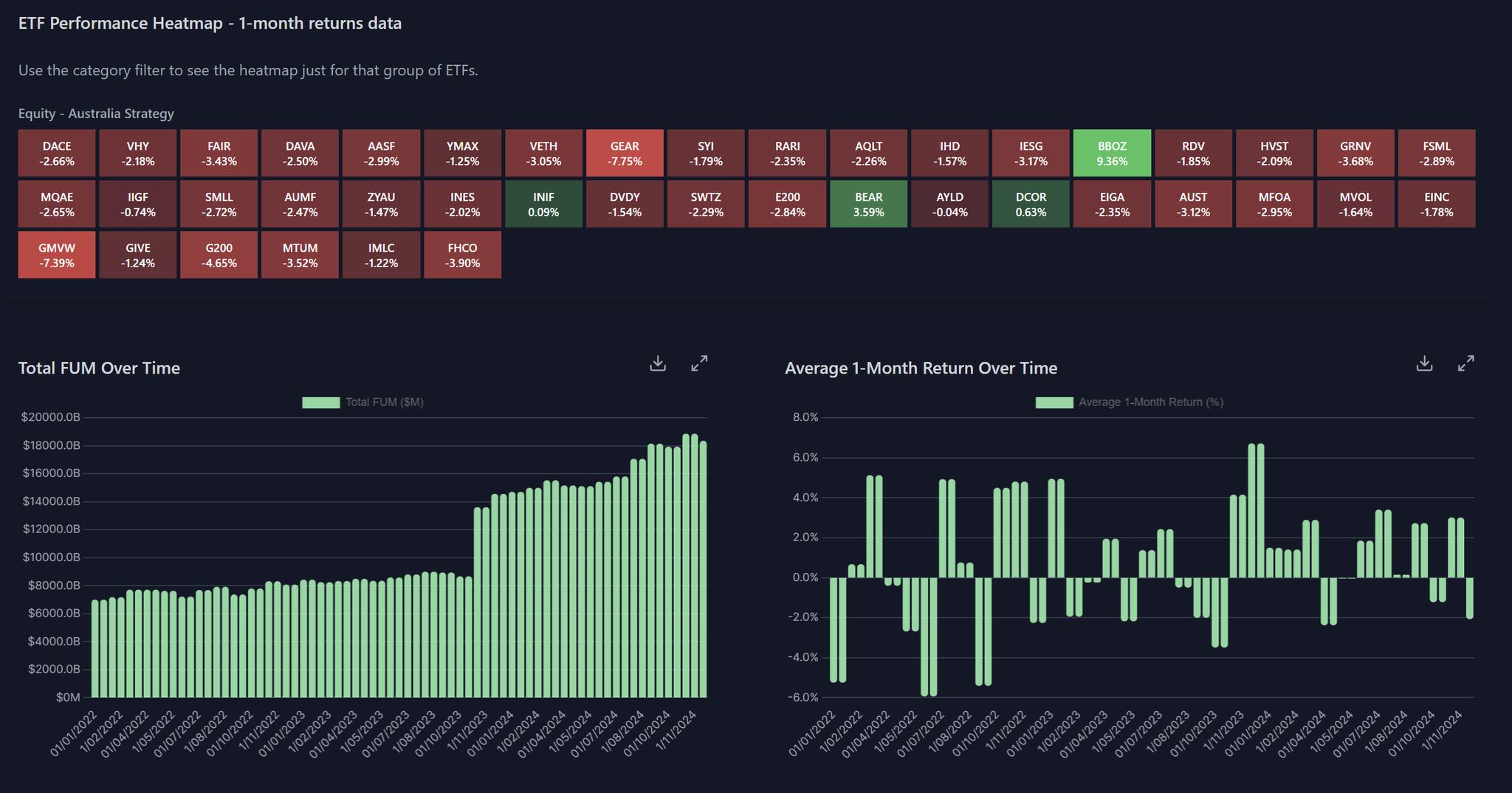
Task: Select the SYI -1.79% tile
Action: [x=706, y=153]
